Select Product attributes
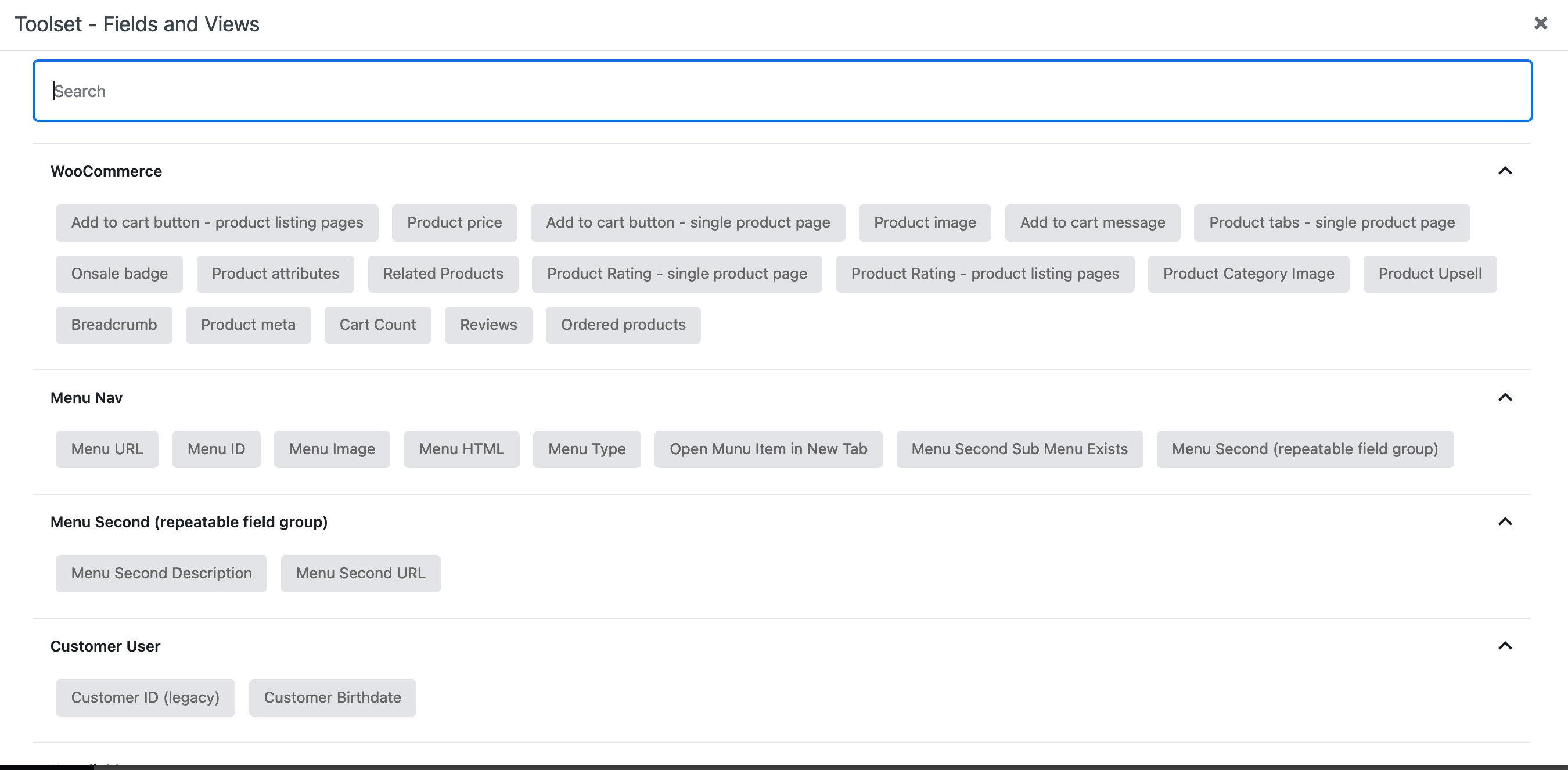Screen dimensions: 1568x770 coord(275,274)
